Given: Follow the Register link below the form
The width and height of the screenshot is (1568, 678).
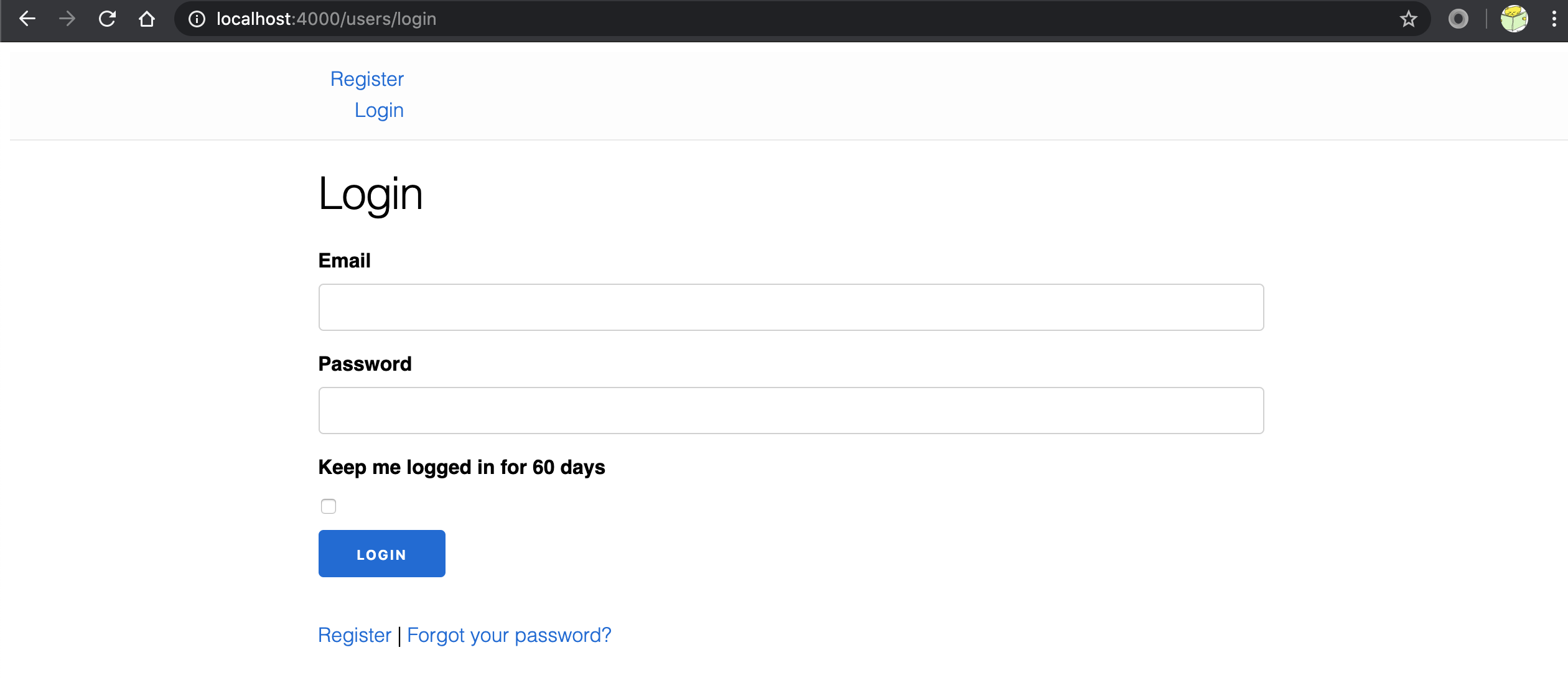Looking at the screenshot, I should coord(355,635).
